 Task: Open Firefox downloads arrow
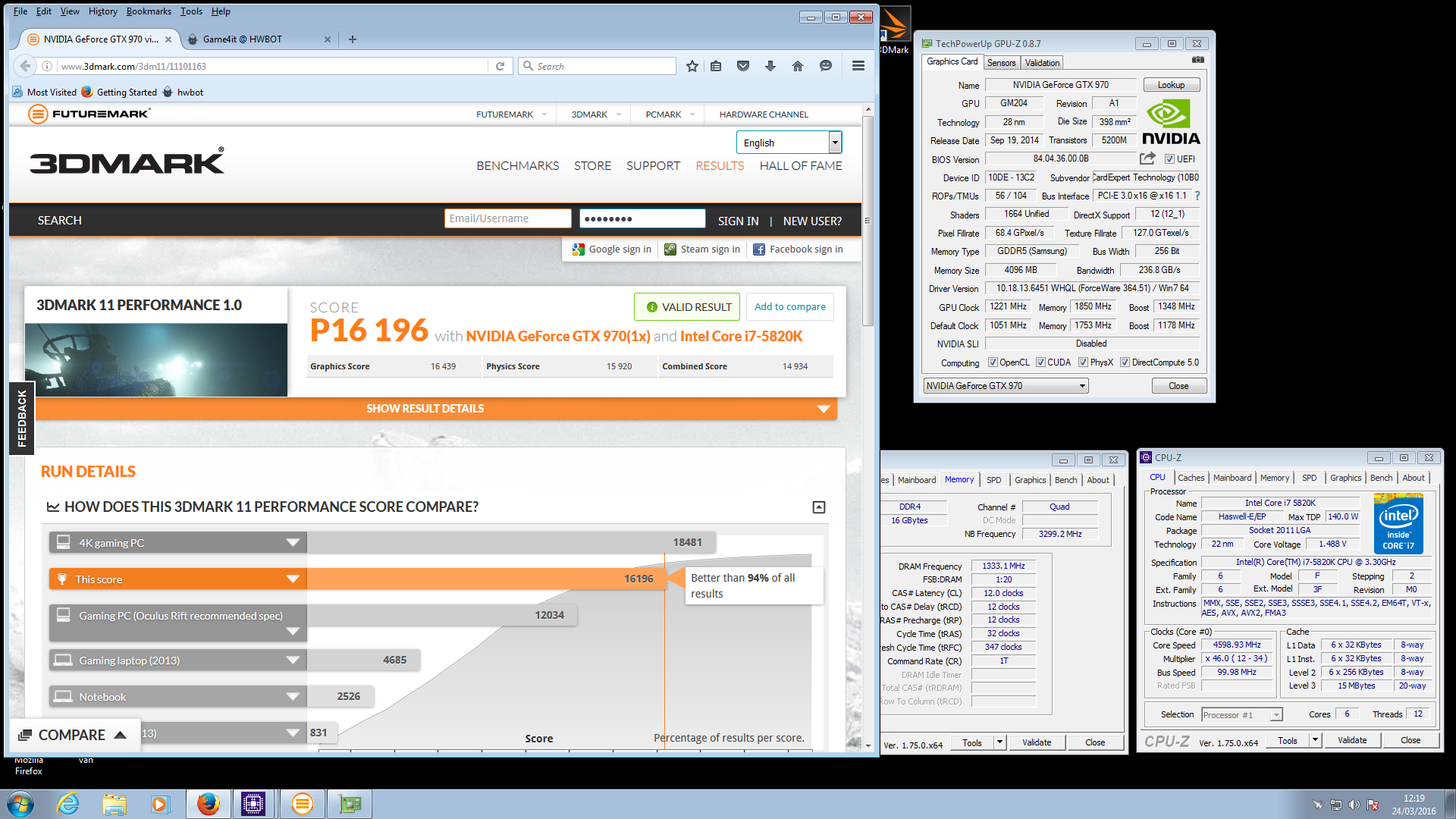[x=770, y=66]
